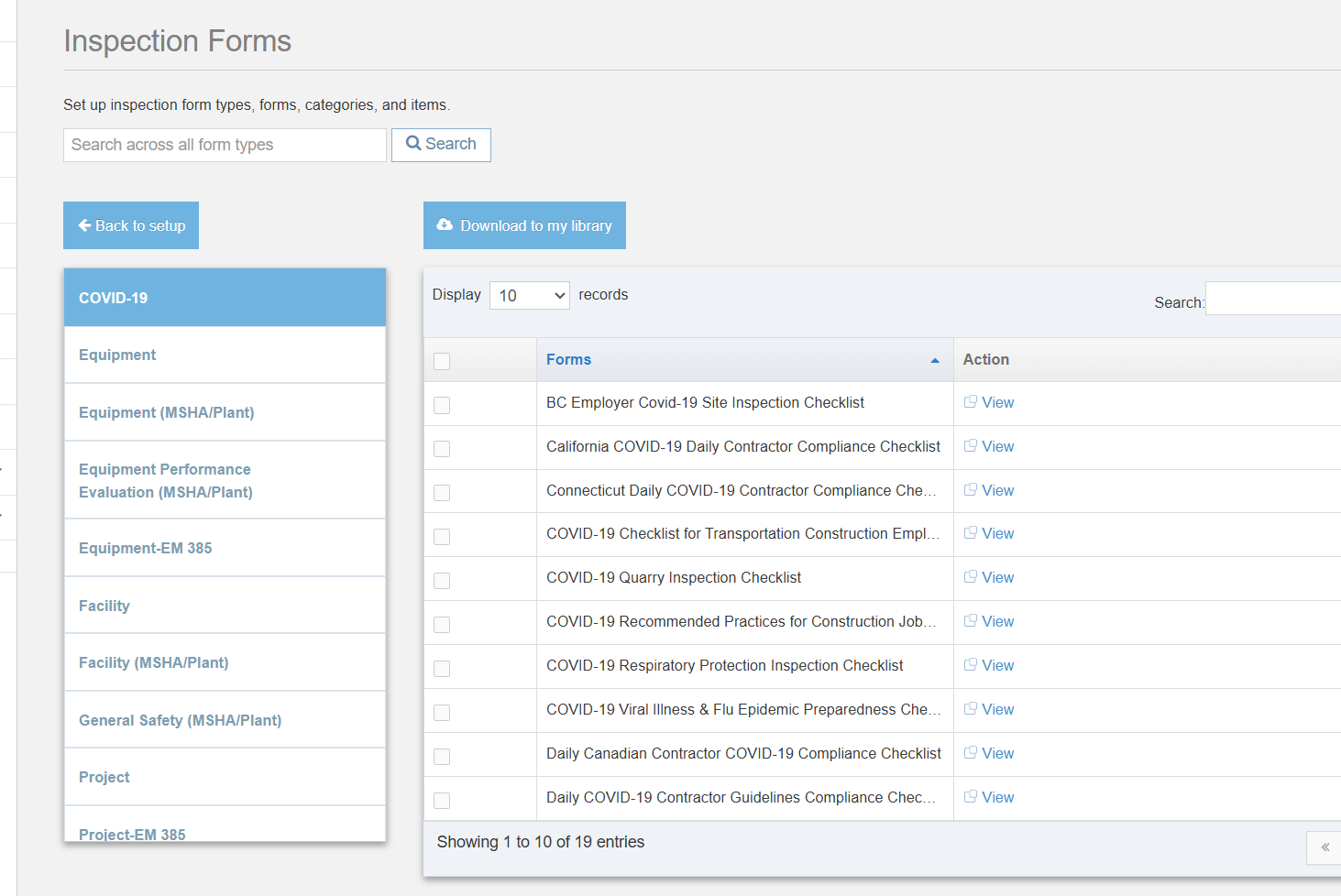Open Equipment Performance Evaluation (MSHA/Plant) type
The height and width of the screenshot is (896, 1341).
[x=225, y=480]
